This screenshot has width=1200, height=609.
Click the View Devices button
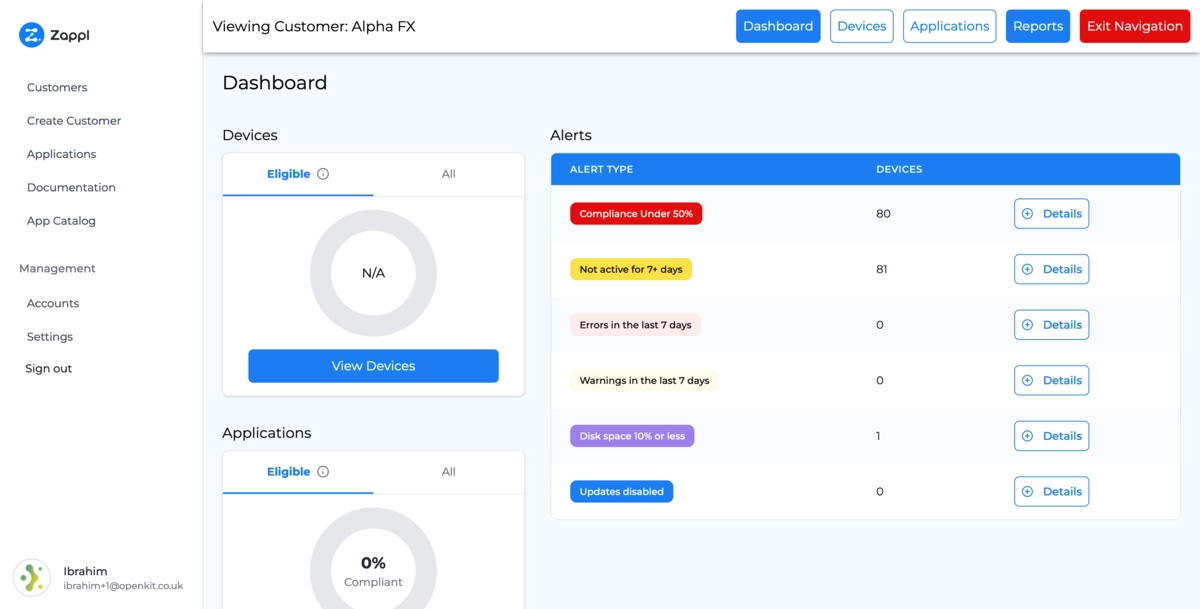coord(373,365)
